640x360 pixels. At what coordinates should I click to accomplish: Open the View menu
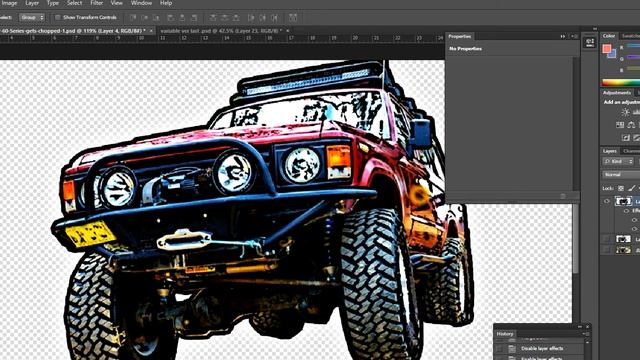pyautogui.click(x=116, y=3)
